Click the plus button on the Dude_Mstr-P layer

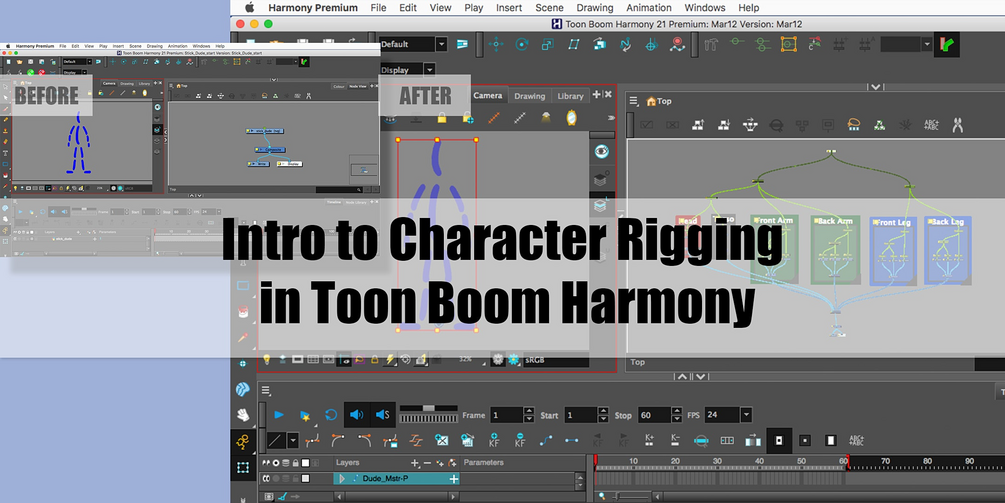click(x=454, y=479)
